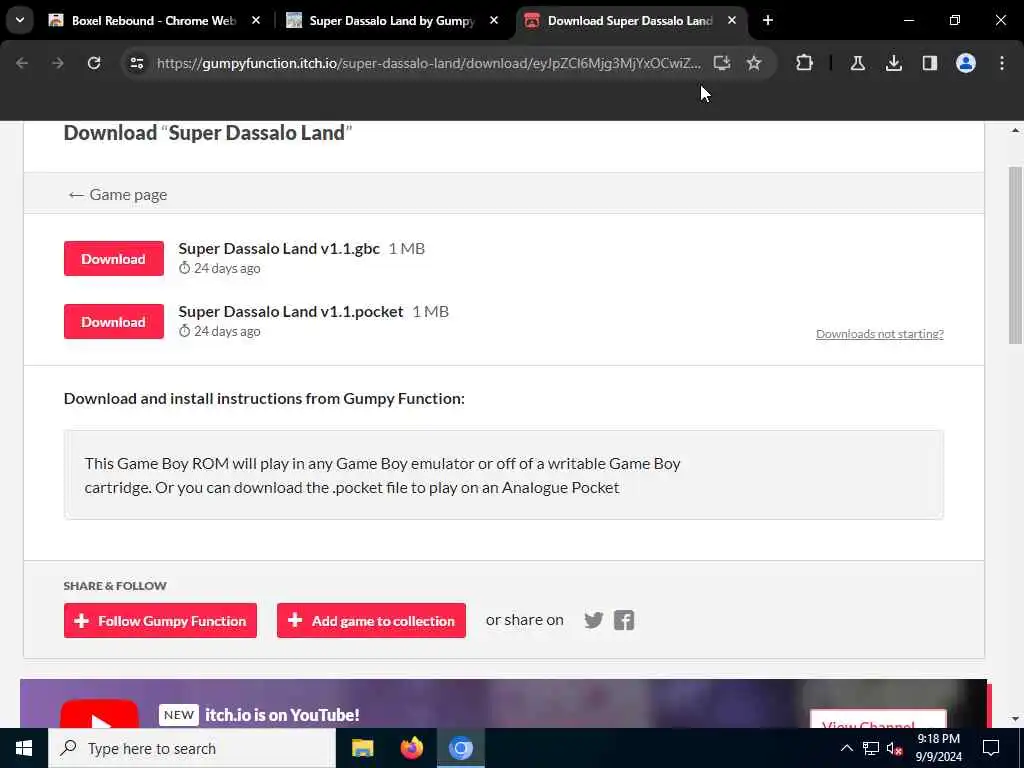Image resolution: width=1024 pixels, height=768 pixels.
Task: Open Chrome three-dot menu
Action: click(x=1002, y=63)
